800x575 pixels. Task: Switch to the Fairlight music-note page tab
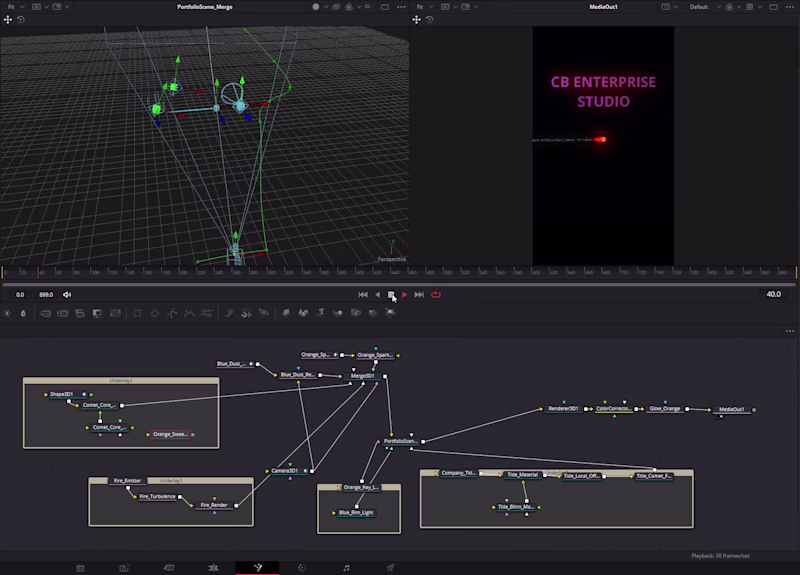[x=346, y=568]
